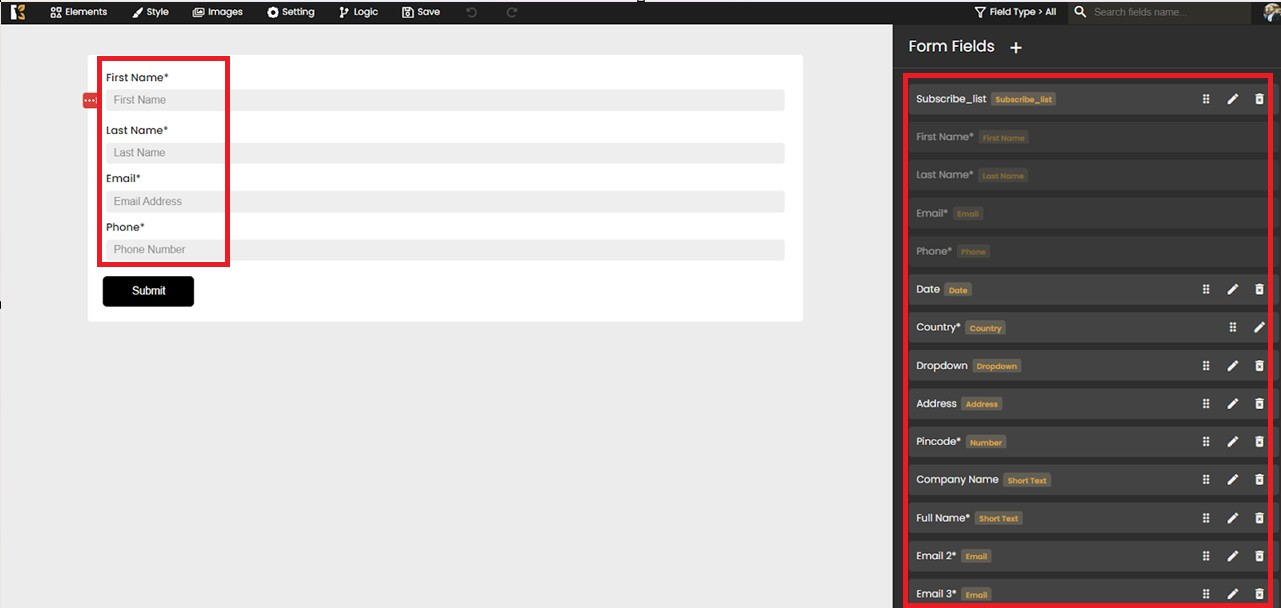Screen dimensions: 1281x608
Task: Open the Field Type filter dropdown
Action: (1015, 12)
